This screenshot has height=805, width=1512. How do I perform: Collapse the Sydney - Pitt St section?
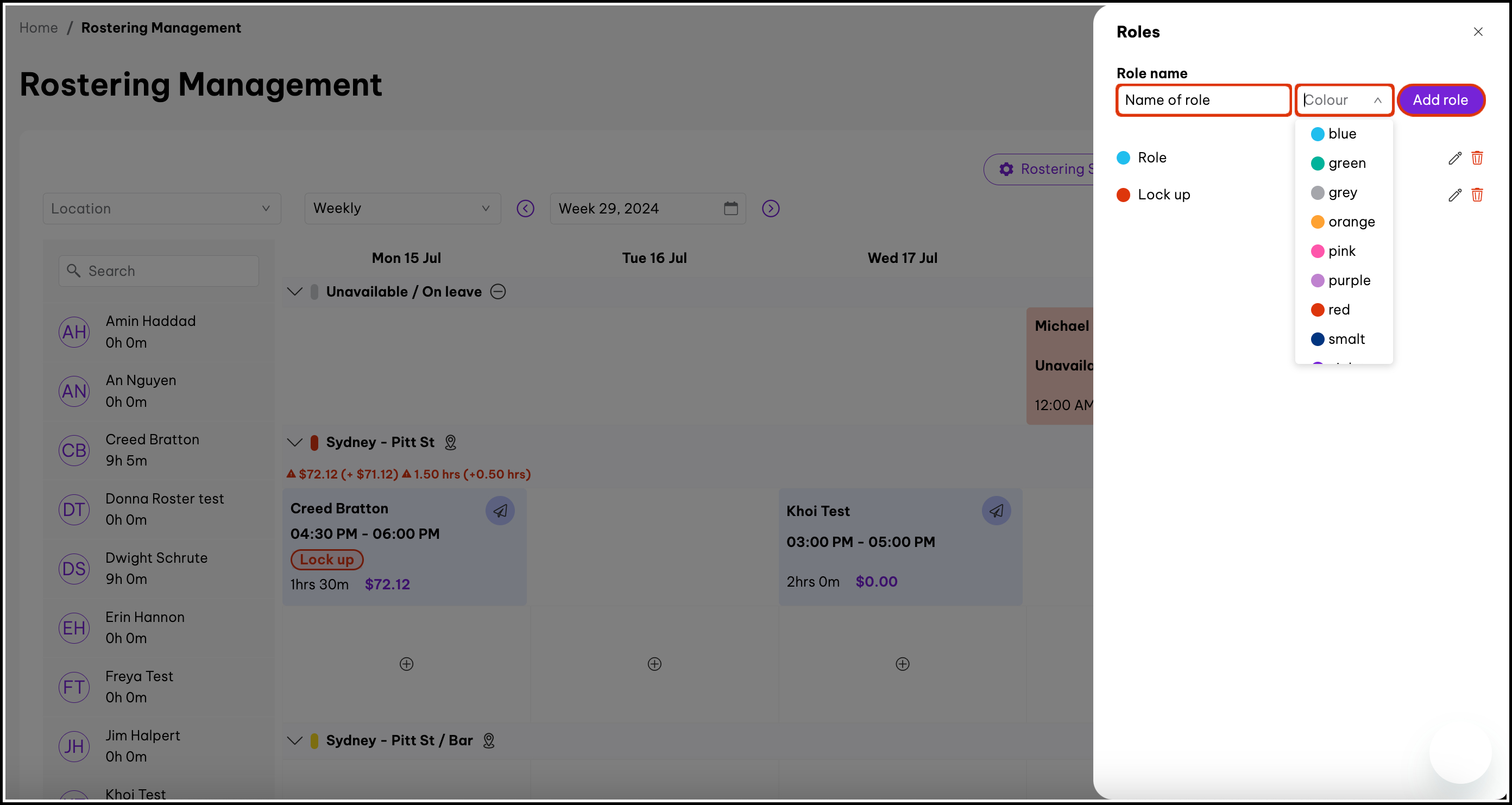point(295,442)
